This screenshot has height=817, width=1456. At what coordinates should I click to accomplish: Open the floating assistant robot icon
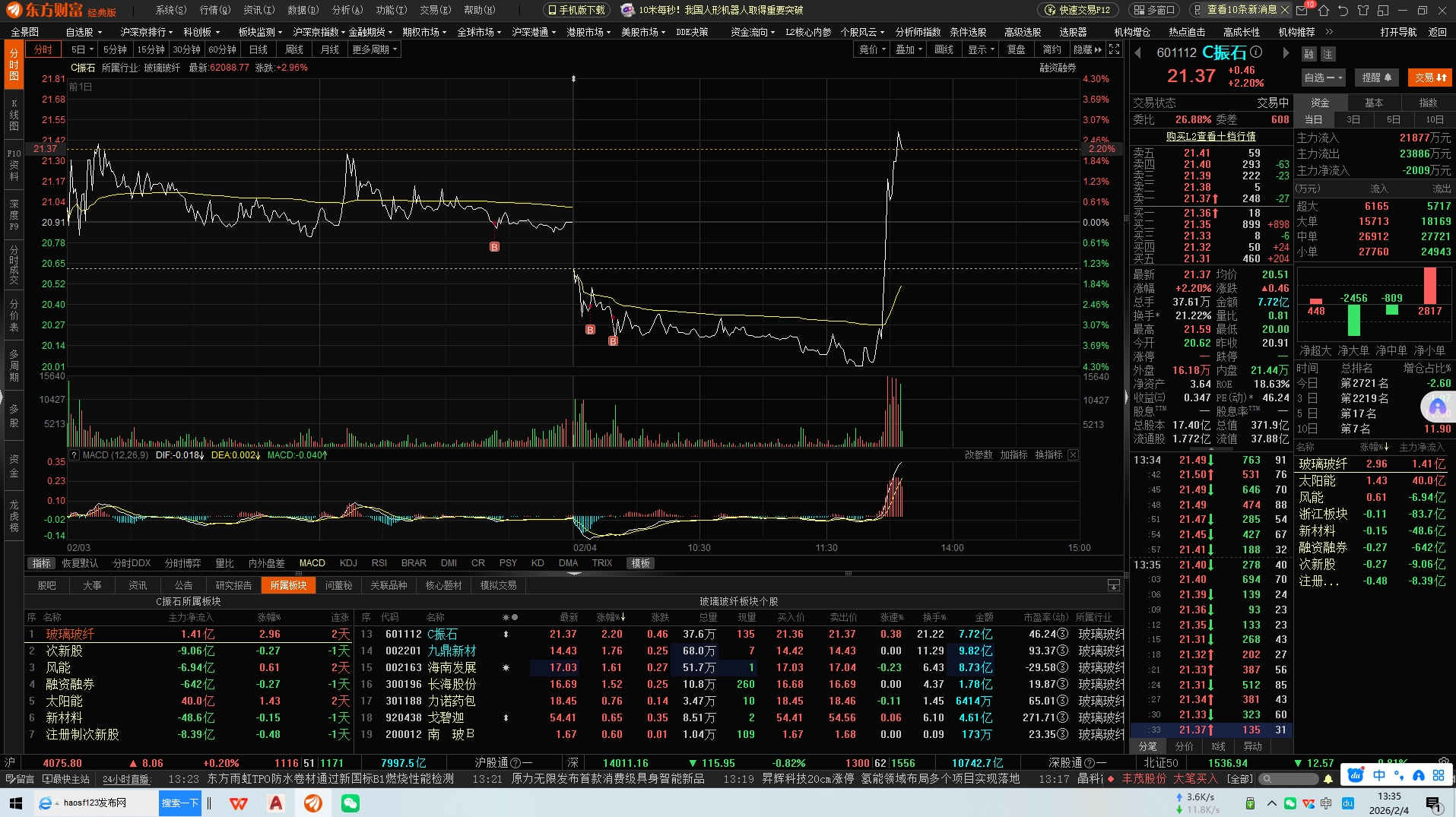(x=1437, y=407)
